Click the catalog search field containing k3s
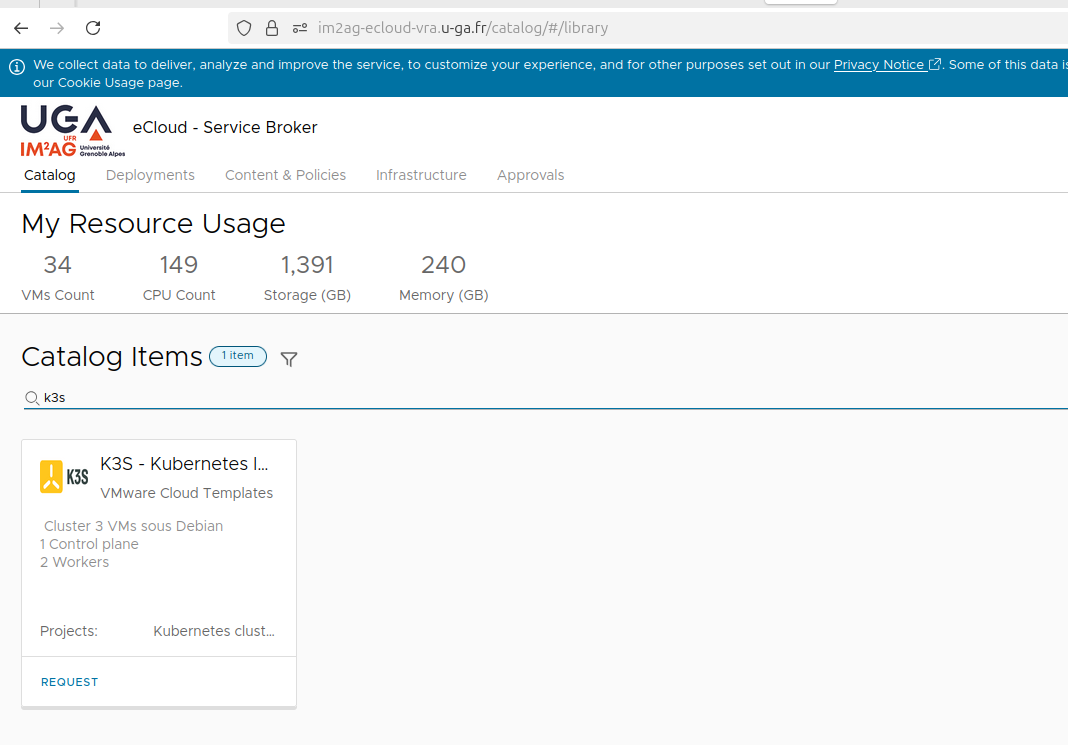The height and width of the screenshot is (745, 1068). [x=500, y=398]
